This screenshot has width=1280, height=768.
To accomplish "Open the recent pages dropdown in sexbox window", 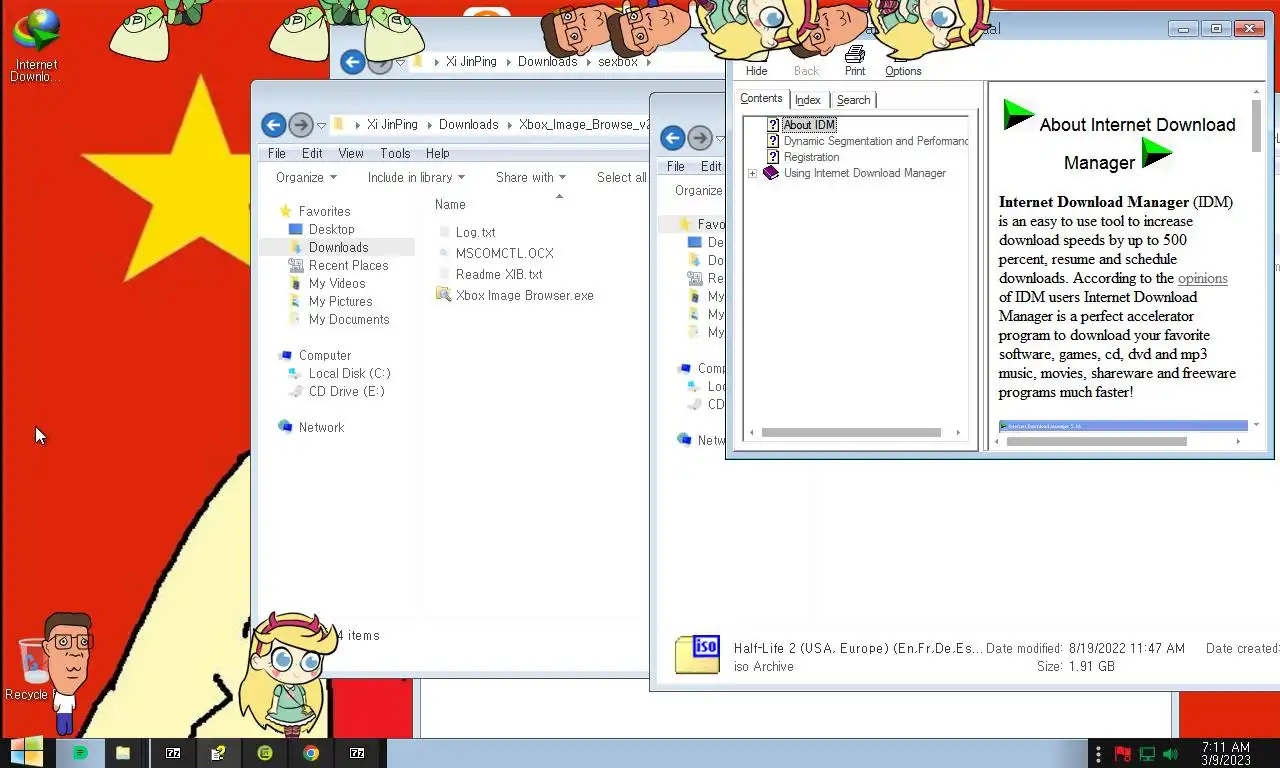I will (401, 63).
